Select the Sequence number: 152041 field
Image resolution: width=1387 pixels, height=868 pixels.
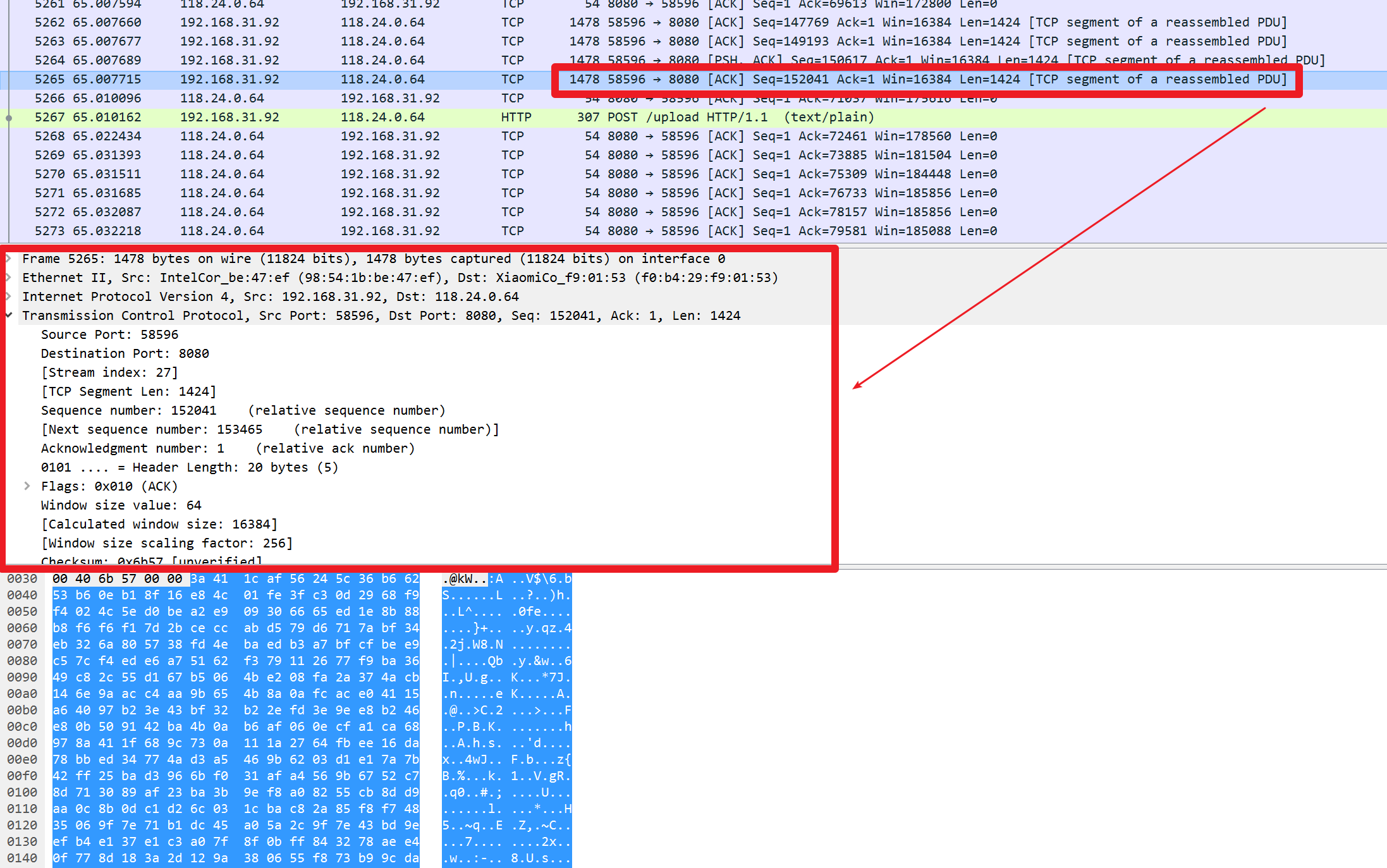point(129,411)
